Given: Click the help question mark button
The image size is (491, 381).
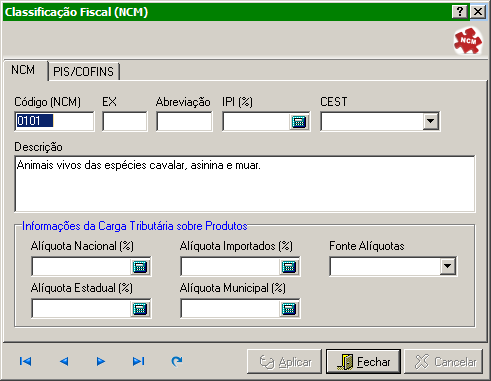Looking at the screenshot, I should click(460, 12).
